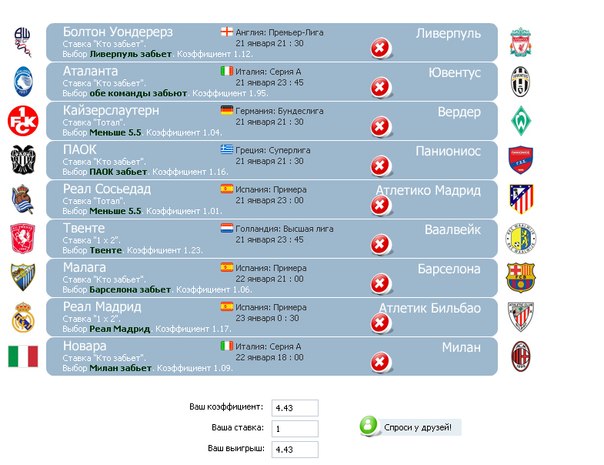Viewport: 604px width, 465px height.
Task: Focus the 'Ваша ставка' input field
Action: pyautogui.click(x=295, y=428)
